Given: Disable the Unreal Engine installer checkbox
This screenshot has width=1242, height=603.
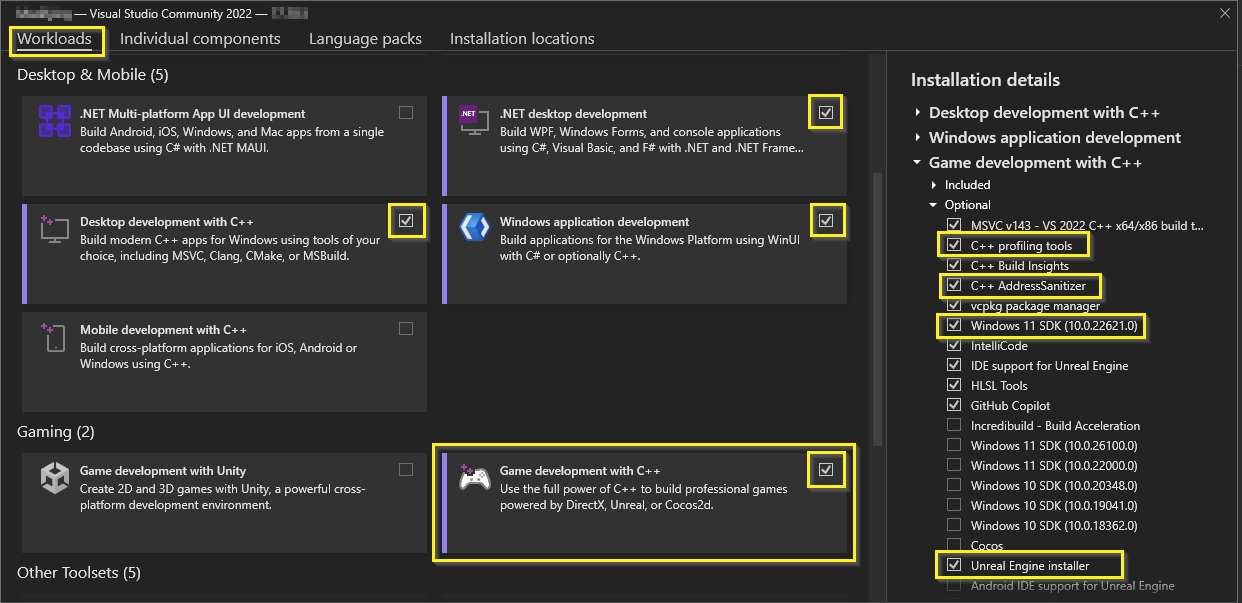Looking at the screenshot, I should [953, 565].
